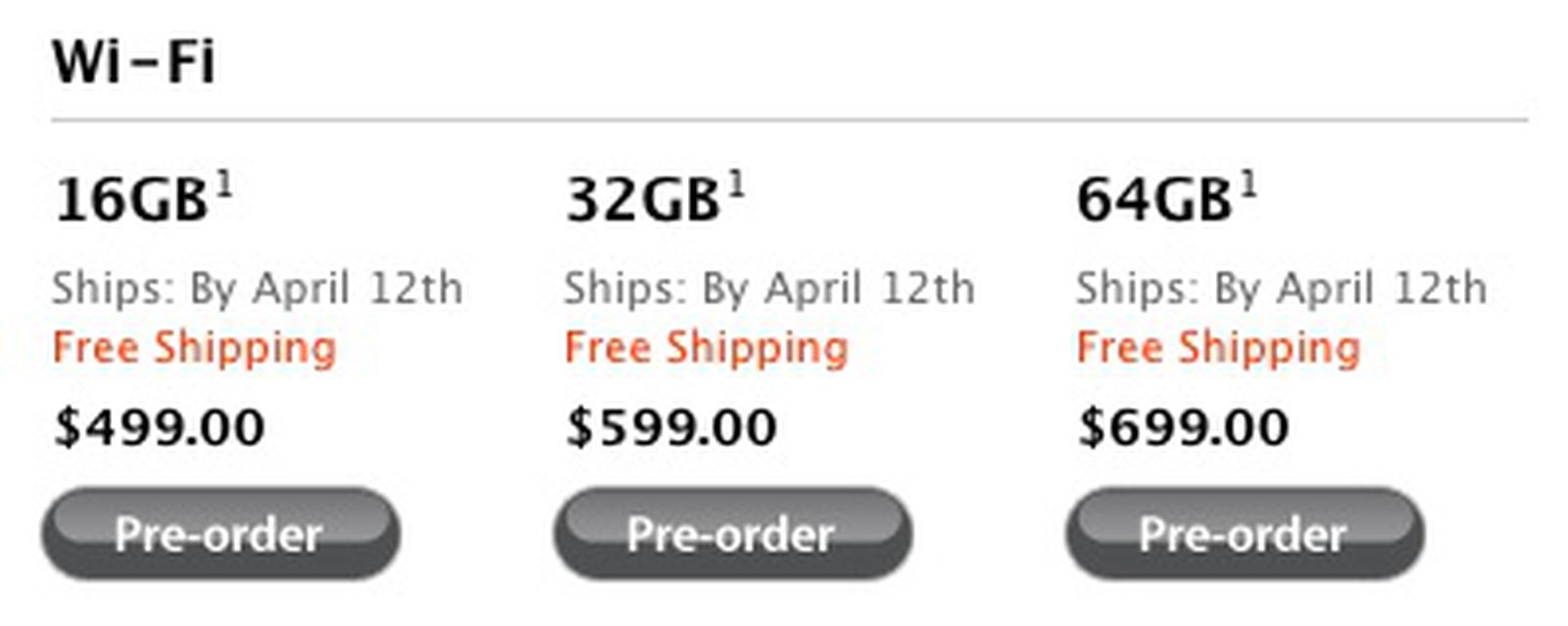Select the 16GB capacity heading
Viewport: 1568px width, 626px height.
(131, 200)
